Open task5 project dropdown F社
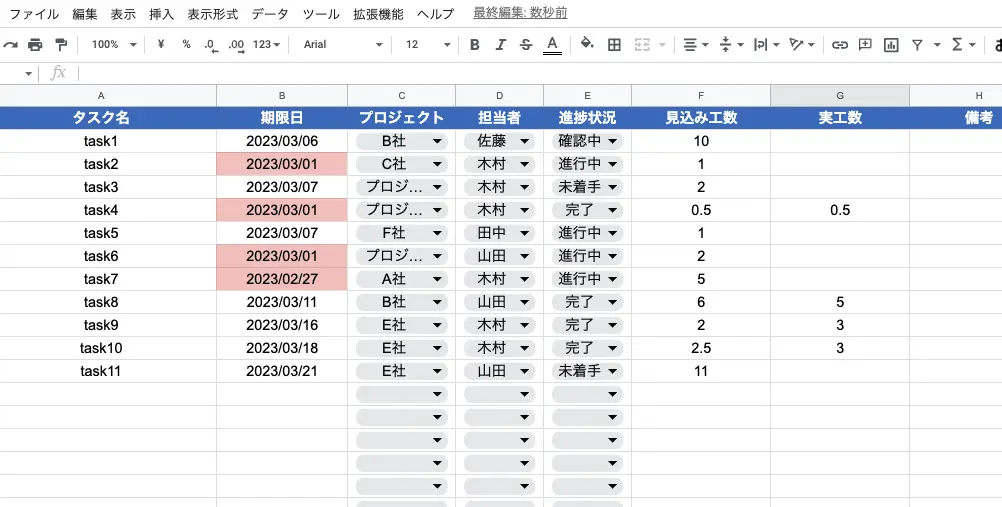 (401, 233)
